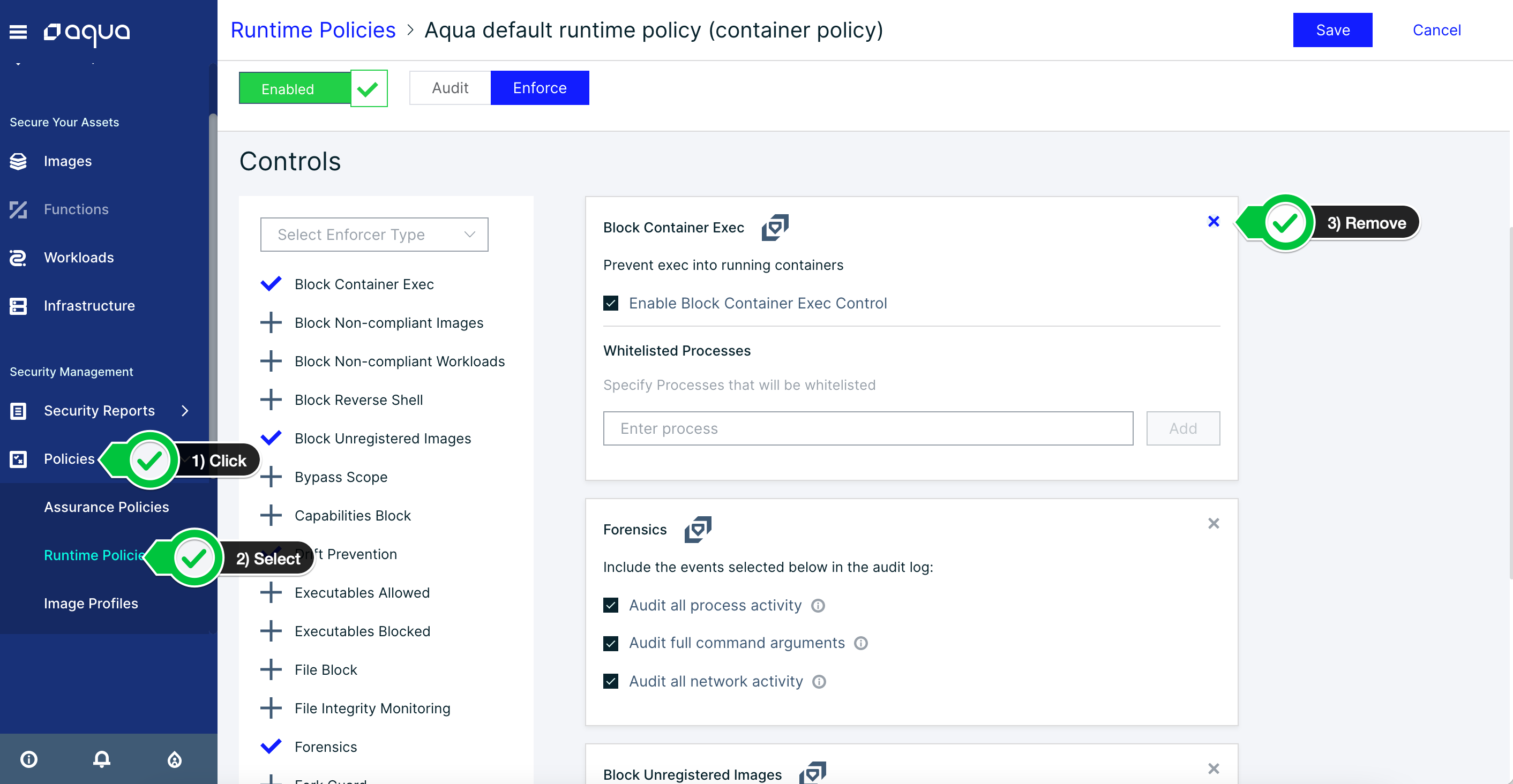This screenshot has width=1513, height=784.
Task: Click enforcer icon beside Forensics title
Action: pos(698,530)
